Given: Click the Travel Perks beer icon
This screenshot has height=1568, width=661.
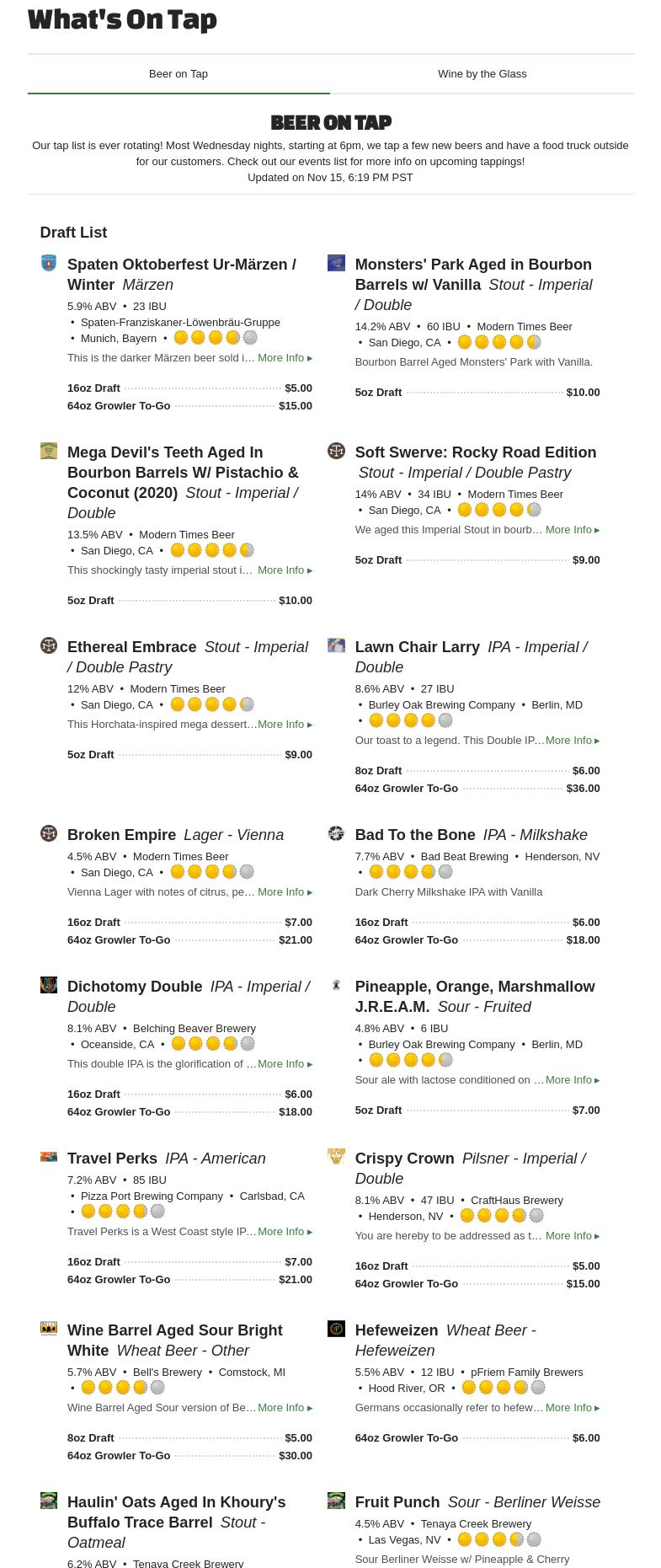Looking at the screenshot, I should [x=49, y=1158].
